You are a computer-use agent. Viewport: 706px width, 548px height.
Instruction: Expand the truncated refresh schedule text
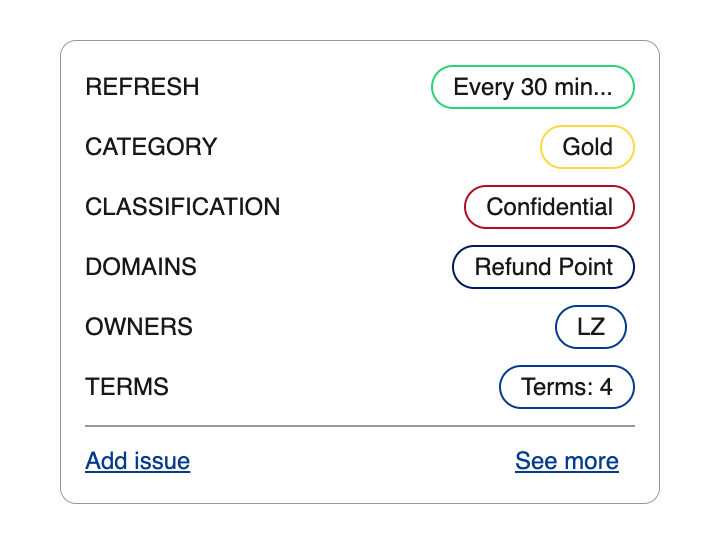[x=532, y=87]
